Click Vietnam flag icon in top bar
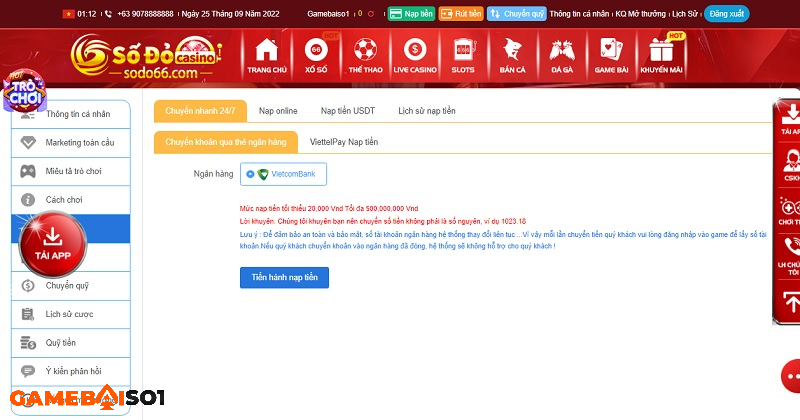This screenshot has height=420, width=800. 68,14
